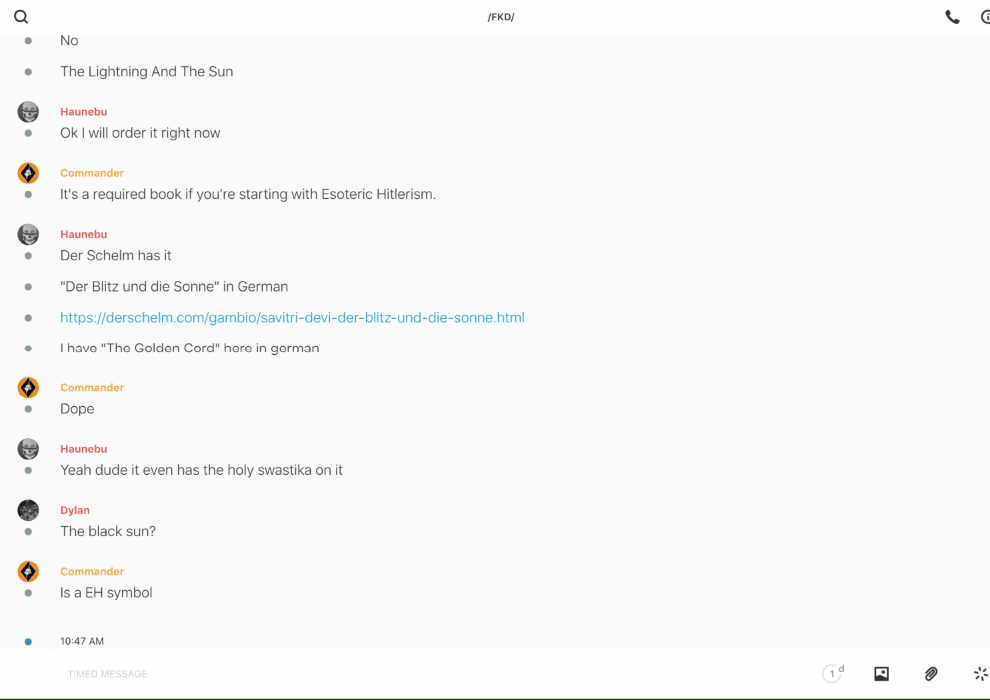Open the search magnifier icon
Screen dimensions: 990x700
tap(21, 17)
